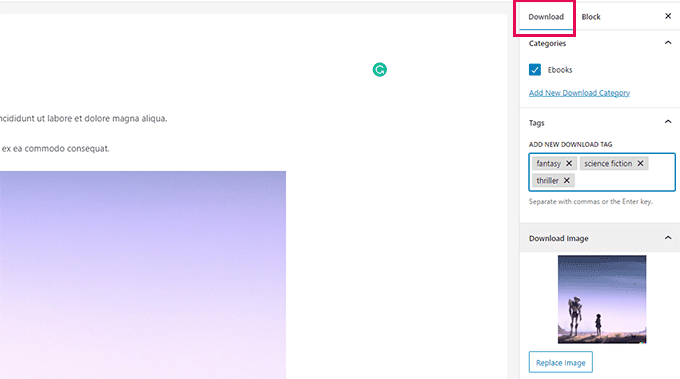The image size is (680, 379).
Task: Click the paragraph ending 'ea commodo consequat.'
Action: pos(55,149)
